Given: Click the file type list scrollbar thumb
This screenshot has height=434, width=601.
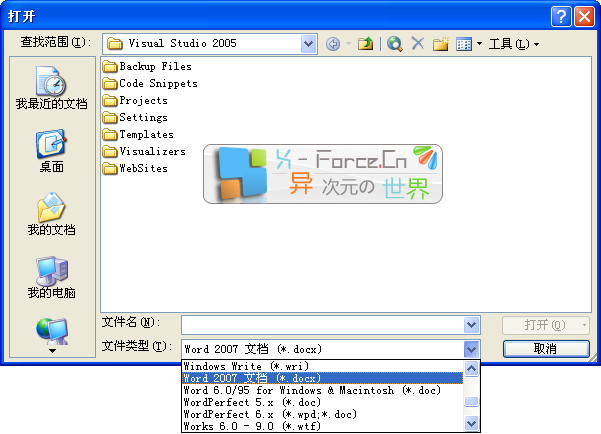Looking at the screenshot, I should (471, 401).
